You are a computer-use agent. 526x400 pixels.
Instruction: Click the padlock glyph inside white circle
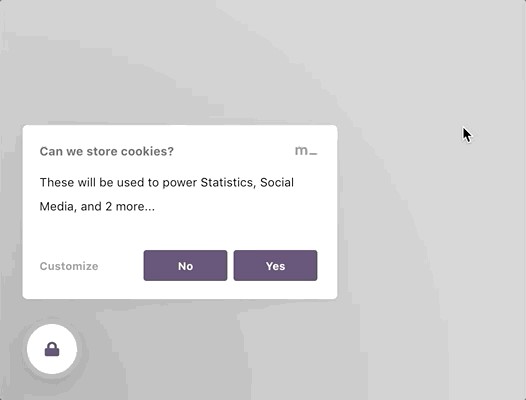(52, 349)
